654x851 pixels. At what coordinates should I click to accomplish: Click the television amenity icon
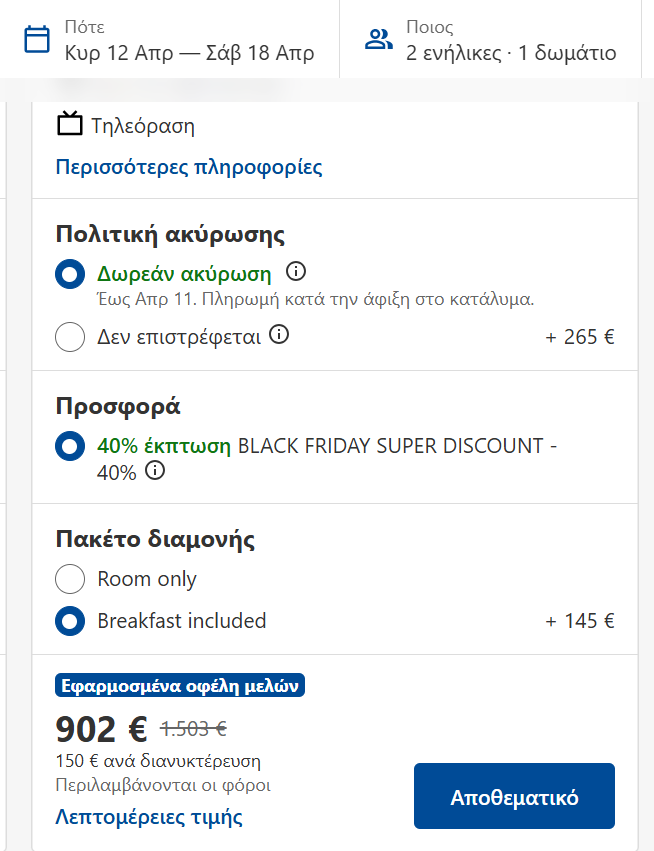66,124
